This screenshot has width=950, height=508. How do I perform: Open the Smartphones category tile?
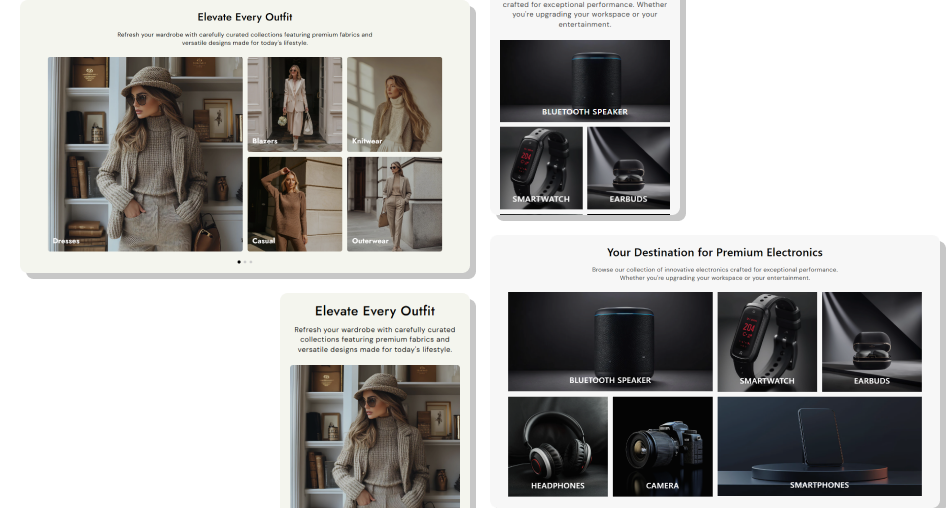tap(820, 447)
